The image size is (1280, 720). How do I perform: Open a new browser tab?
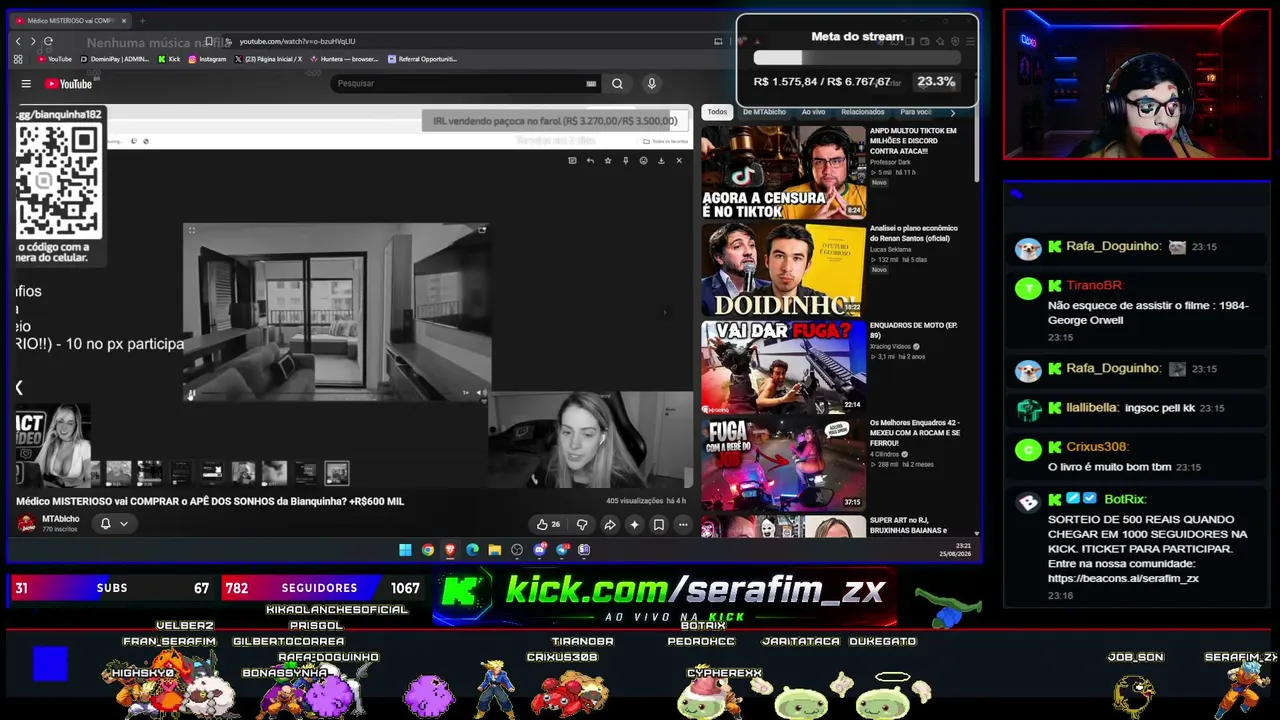(142, 20)
